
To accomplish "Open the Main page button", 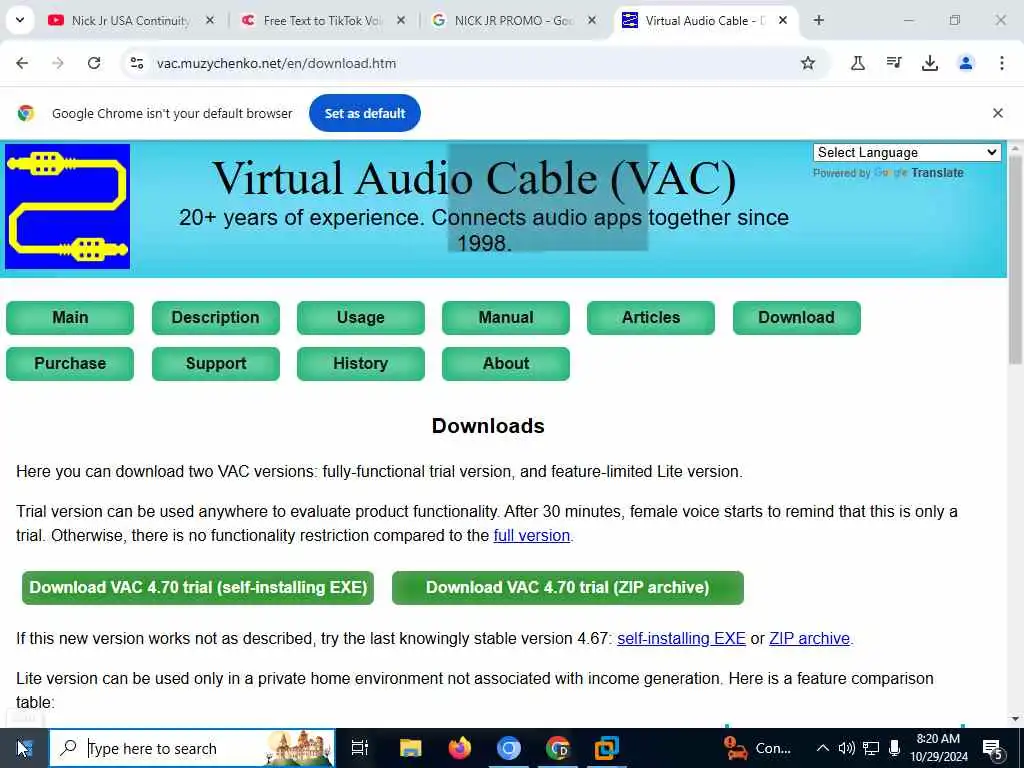I will [x=70, y=317].
